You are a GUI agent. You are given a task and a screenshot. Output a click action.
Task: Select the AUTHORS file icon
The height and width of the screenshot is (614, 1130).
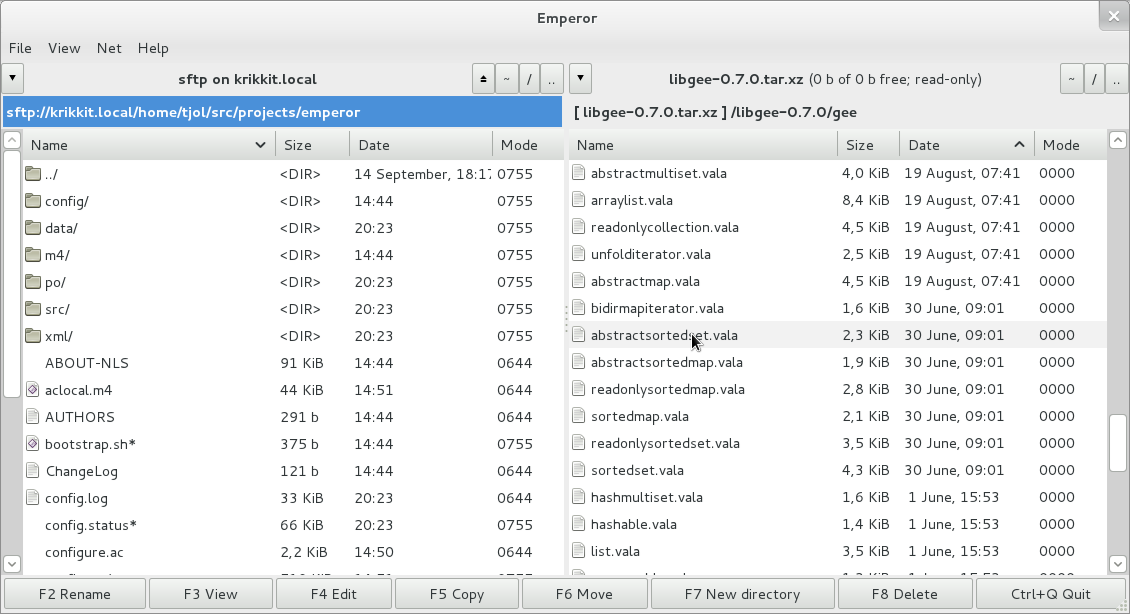coord(32,417)
